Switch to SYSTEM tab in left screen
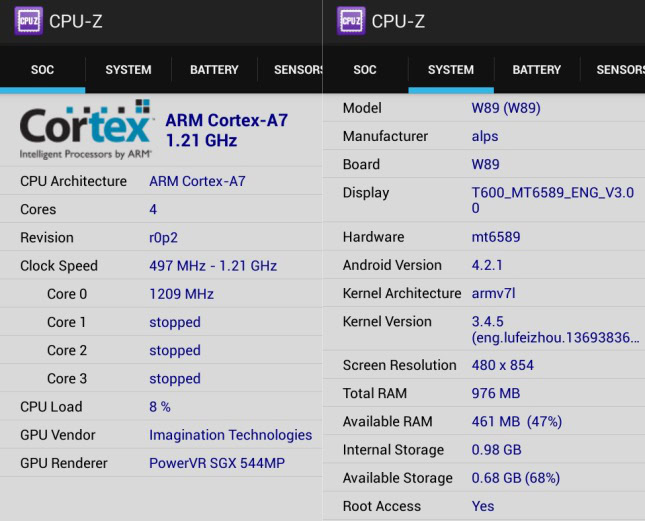The height and width of the screenshot is (521, 645). [128, 70]
